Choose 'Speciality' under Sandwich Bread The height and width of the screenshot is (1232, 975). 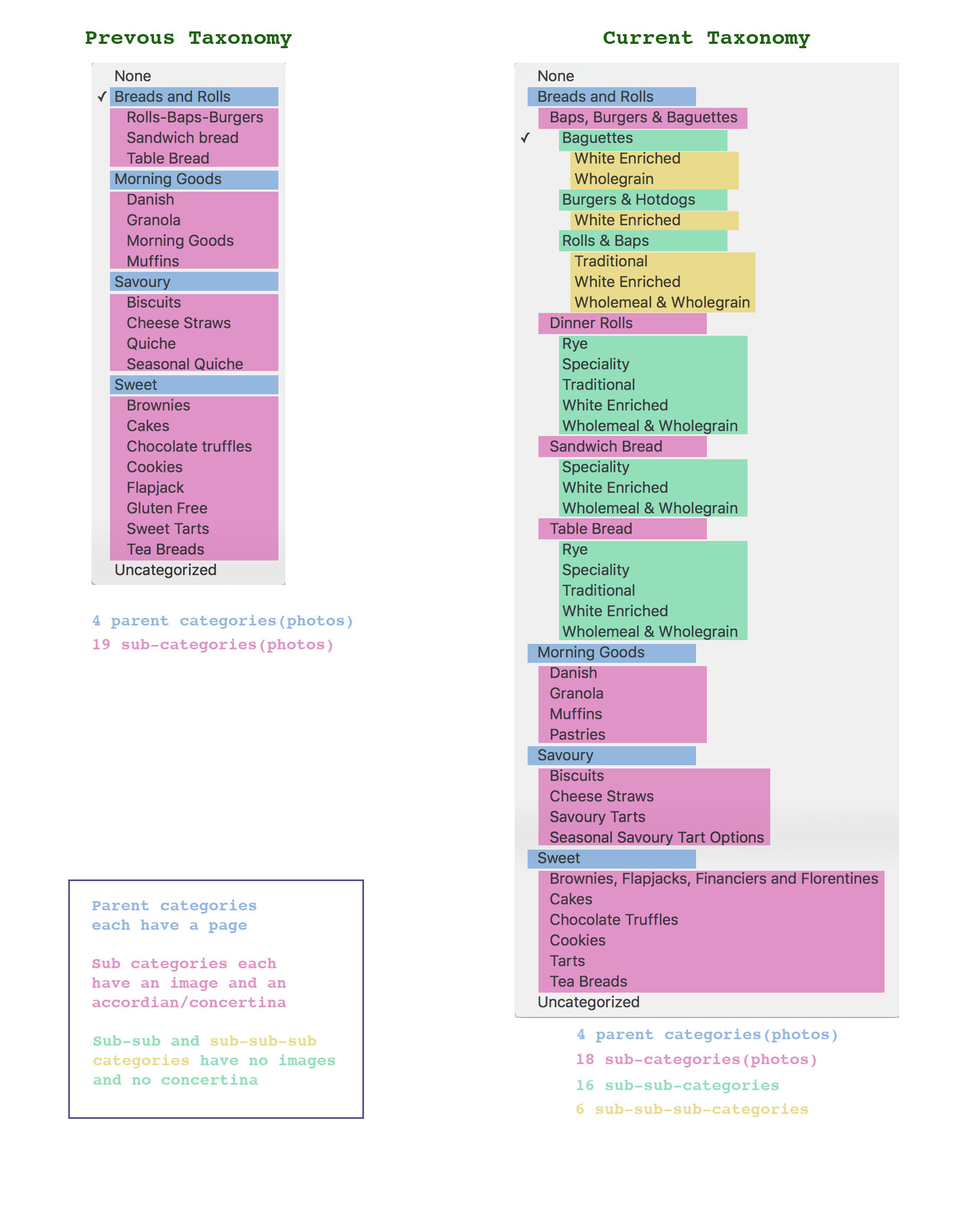click(x=595, y=467)
